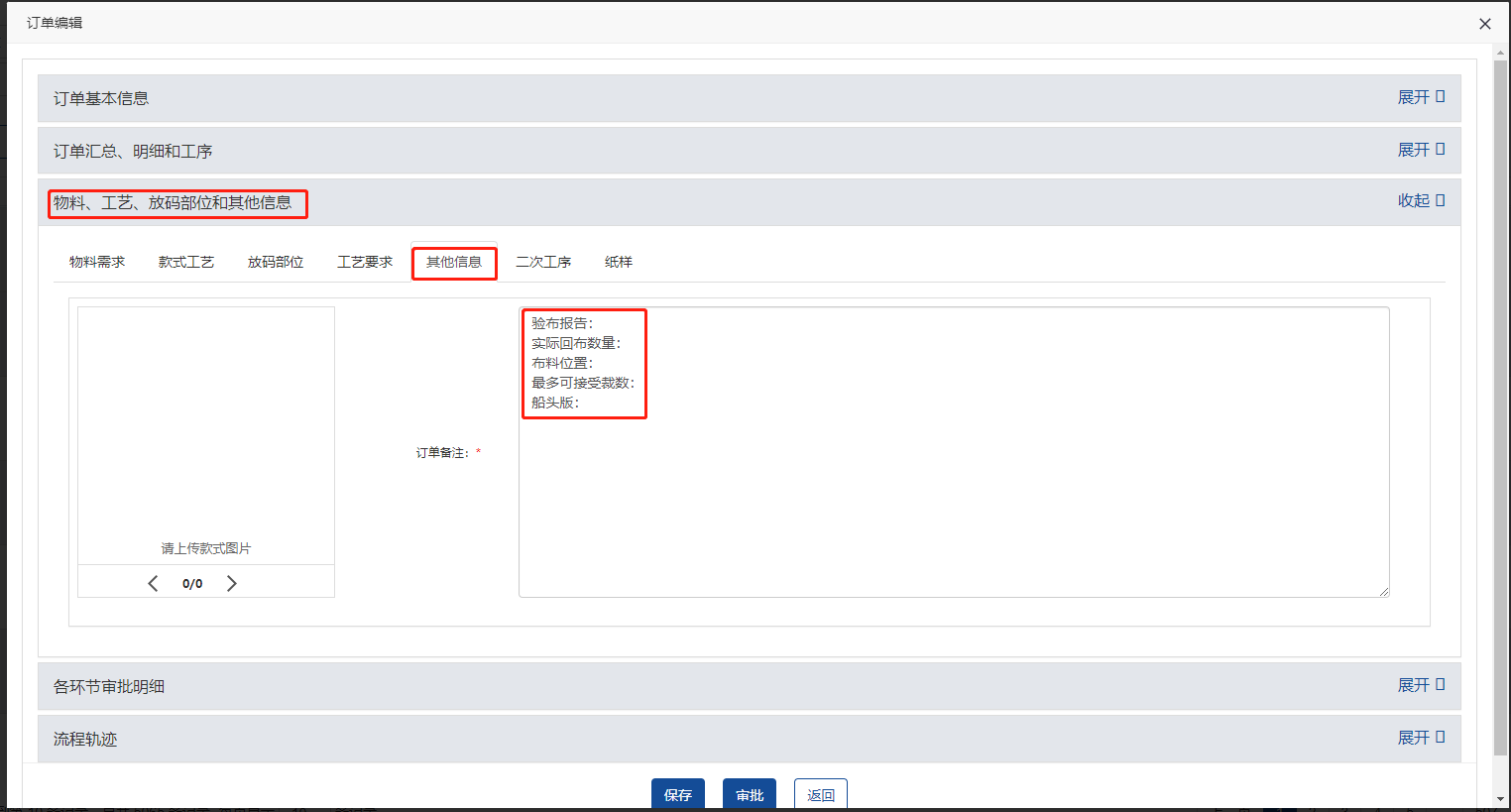Switch to the 二次工序 tab
The width and height of the screenshot is (1511, 812).
point(543,262)
